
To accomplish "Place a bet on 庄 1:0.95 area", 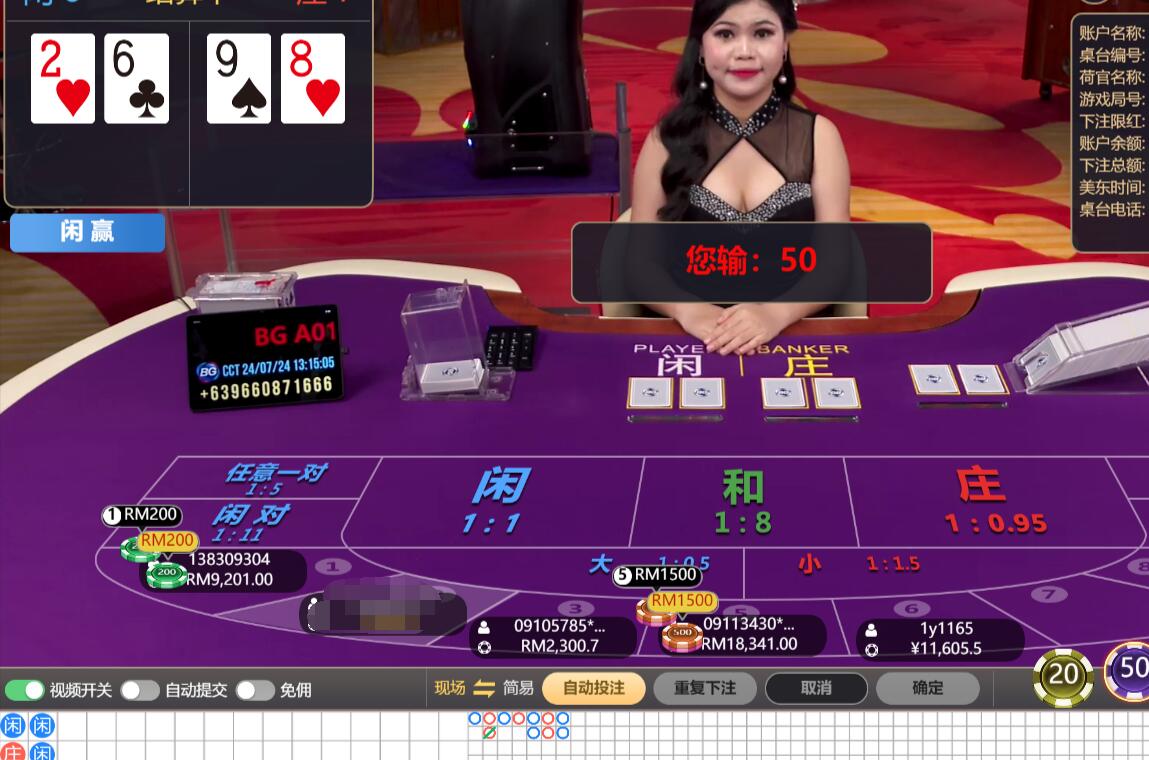I will tap(995, 501).
